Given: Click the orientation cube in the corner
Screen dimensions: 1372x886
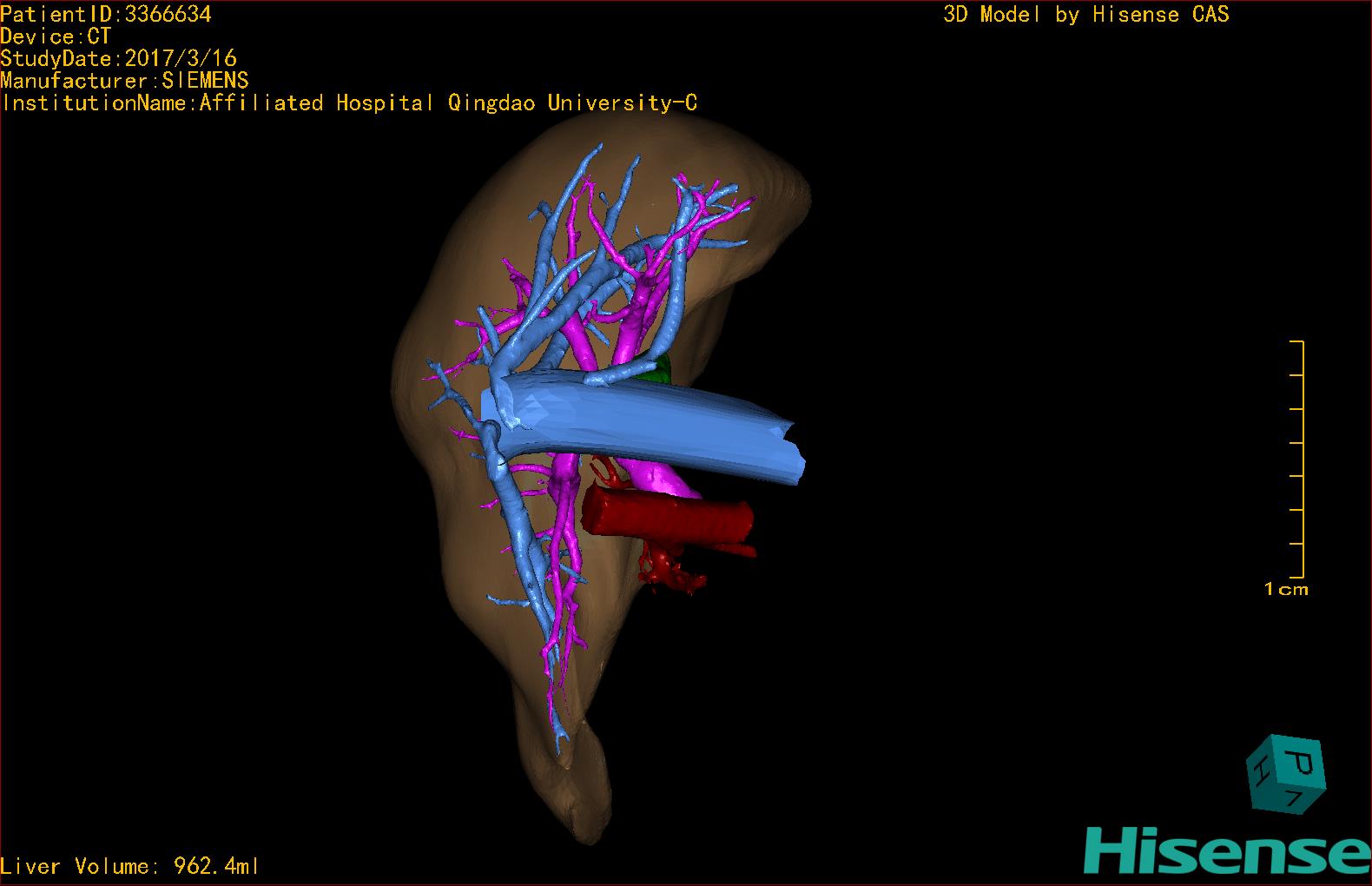Looking at the screenshot, I should [x=1285, y=774].
